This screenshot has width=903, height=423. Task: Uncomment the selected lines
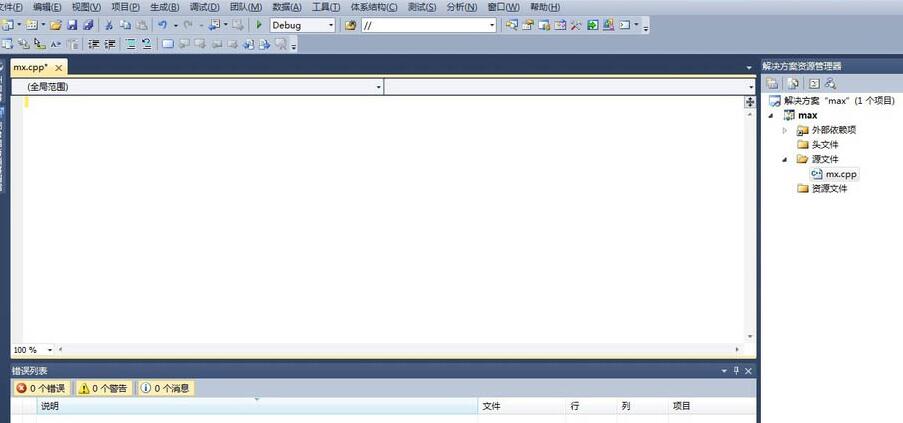[147, 44]
